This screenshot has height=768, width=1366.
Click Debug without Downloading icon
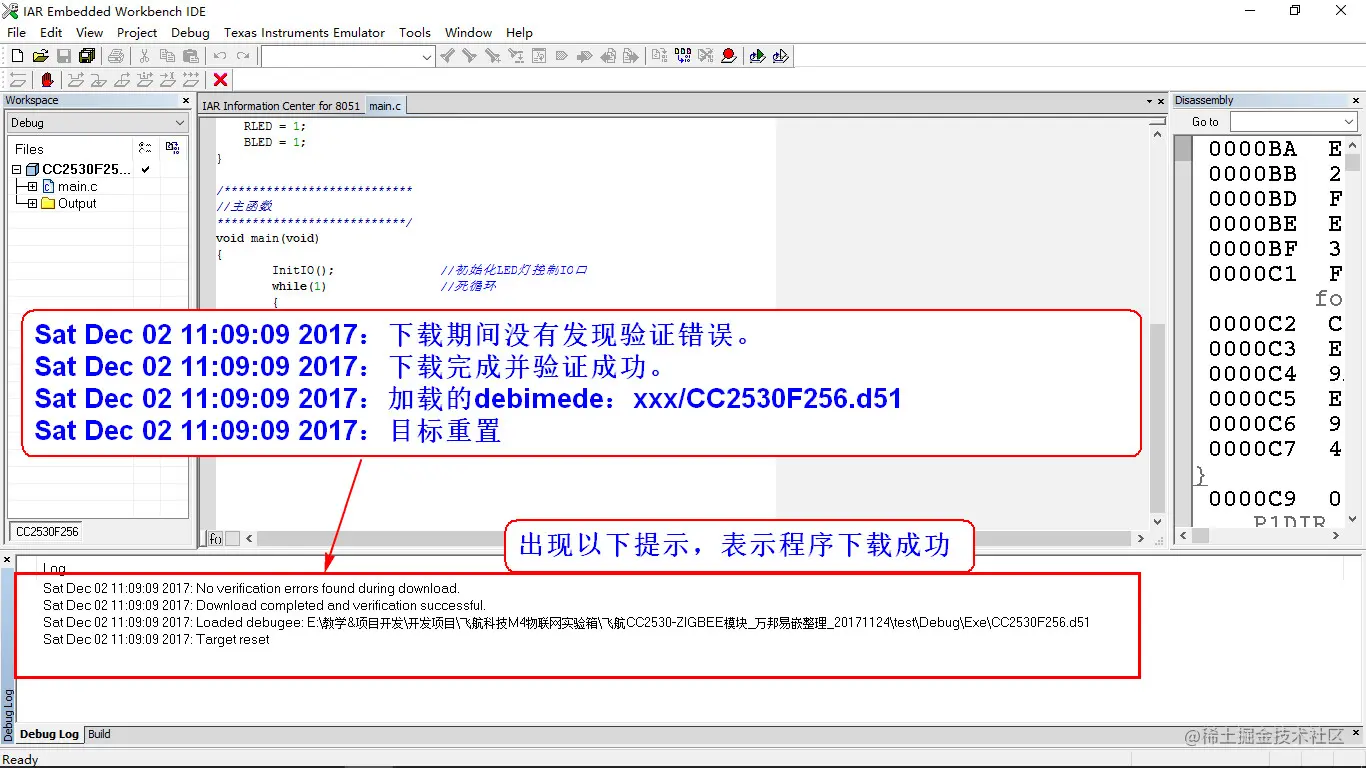click(780, 56)
